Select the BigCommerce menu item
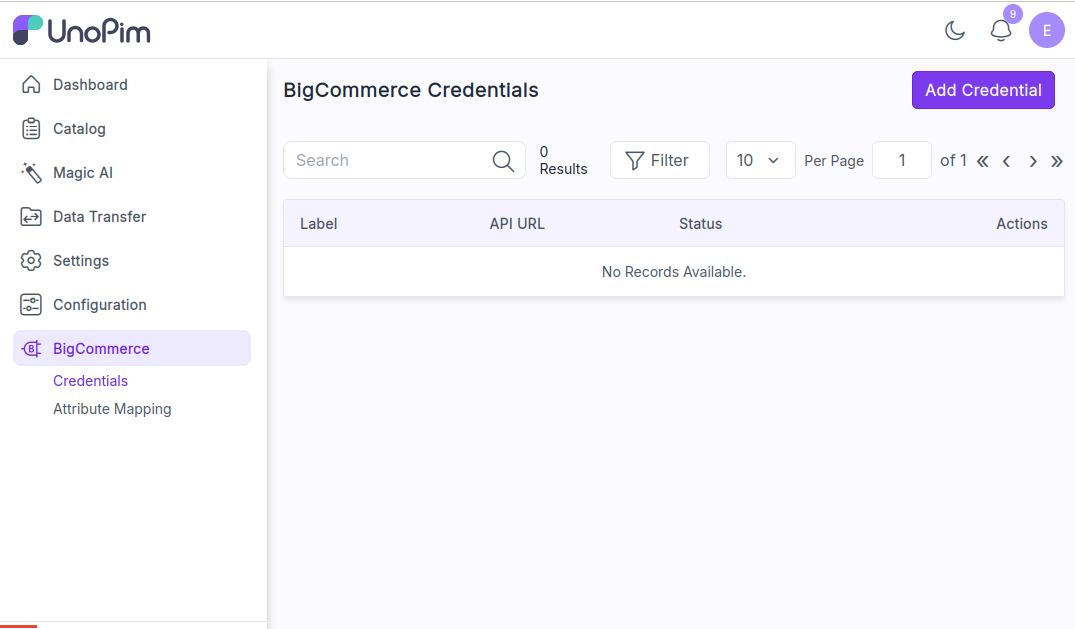1075x629 pixels. (132, 348)
